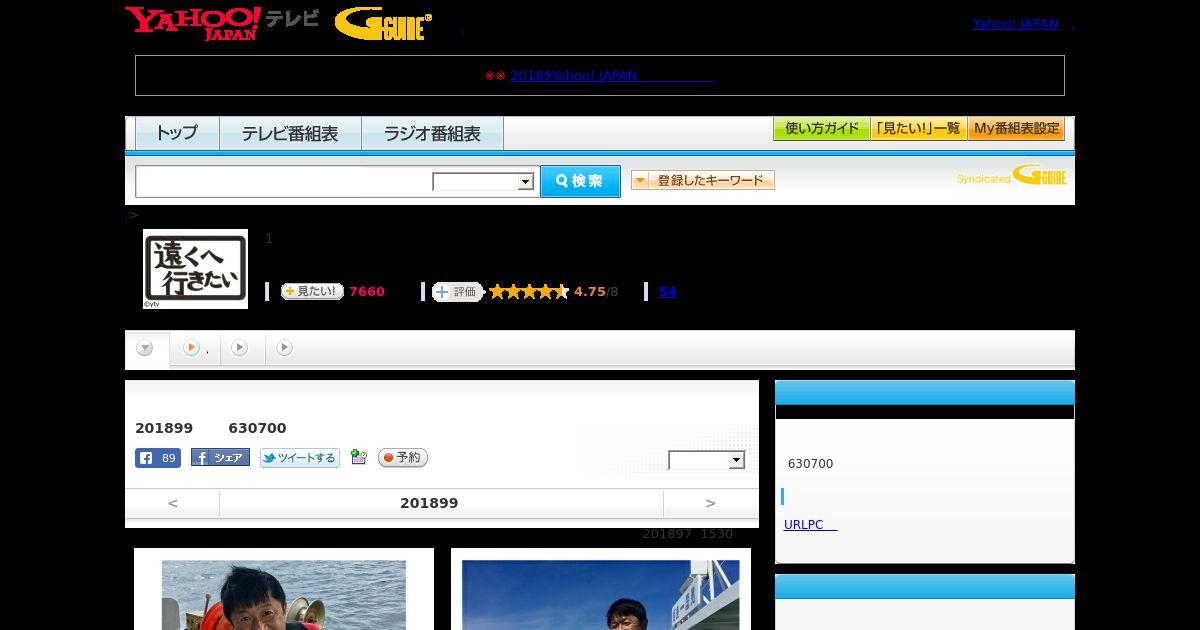Click the rightmost gray play-arrow tab icon
The image size is (1200, 630).
point(284,348)
